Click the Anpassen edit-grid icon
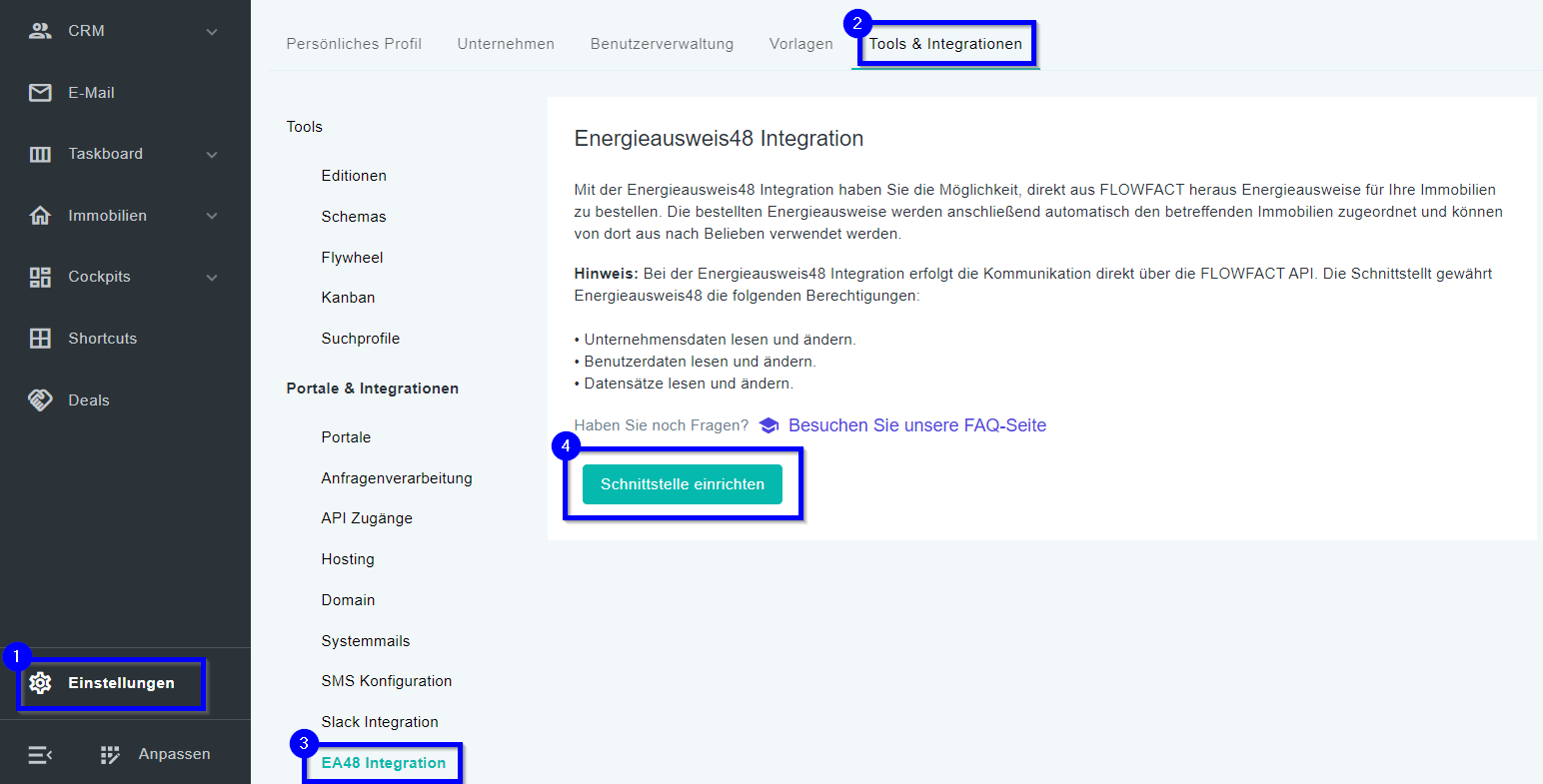 110,755
